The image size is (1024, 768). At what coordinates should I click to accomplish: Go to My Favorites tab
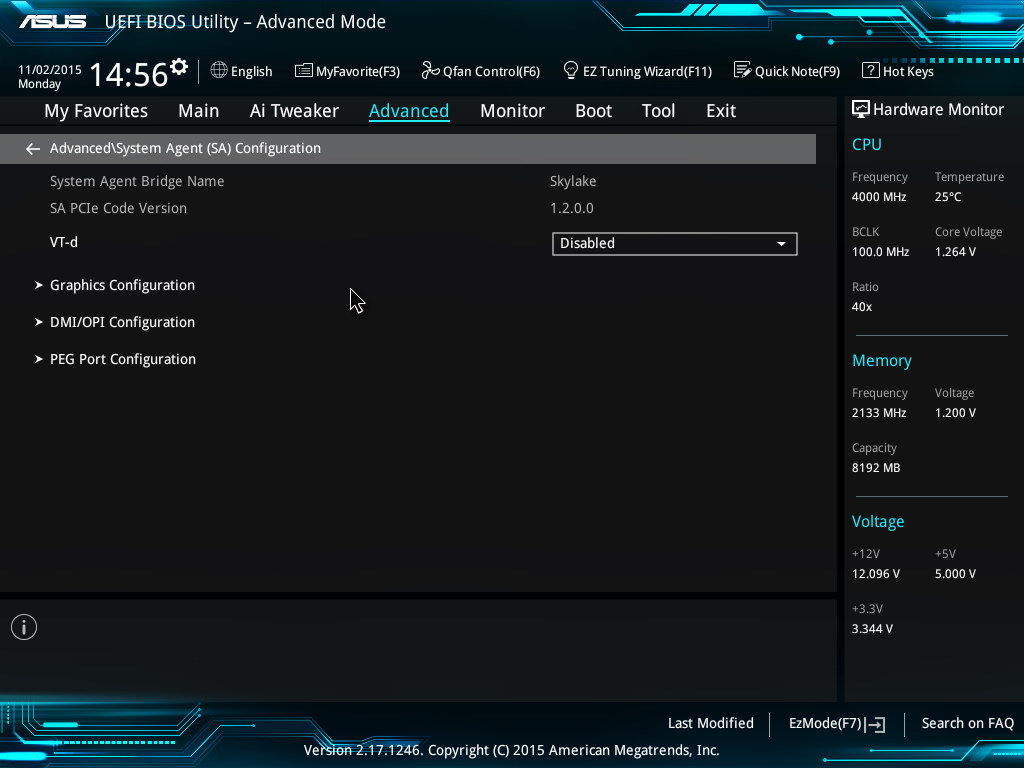click(96, 111)
